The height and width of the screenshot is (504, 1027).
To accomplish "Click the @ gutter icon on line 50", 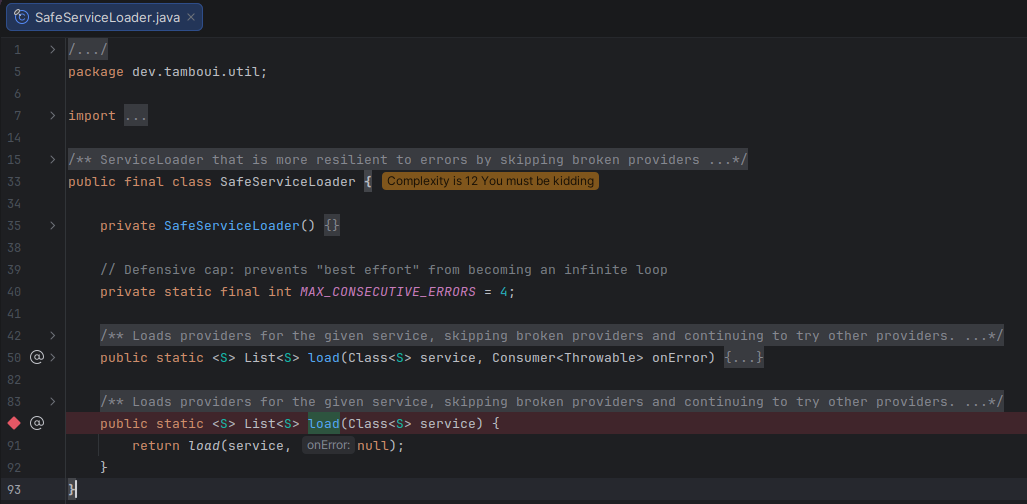I will [37, 357].
